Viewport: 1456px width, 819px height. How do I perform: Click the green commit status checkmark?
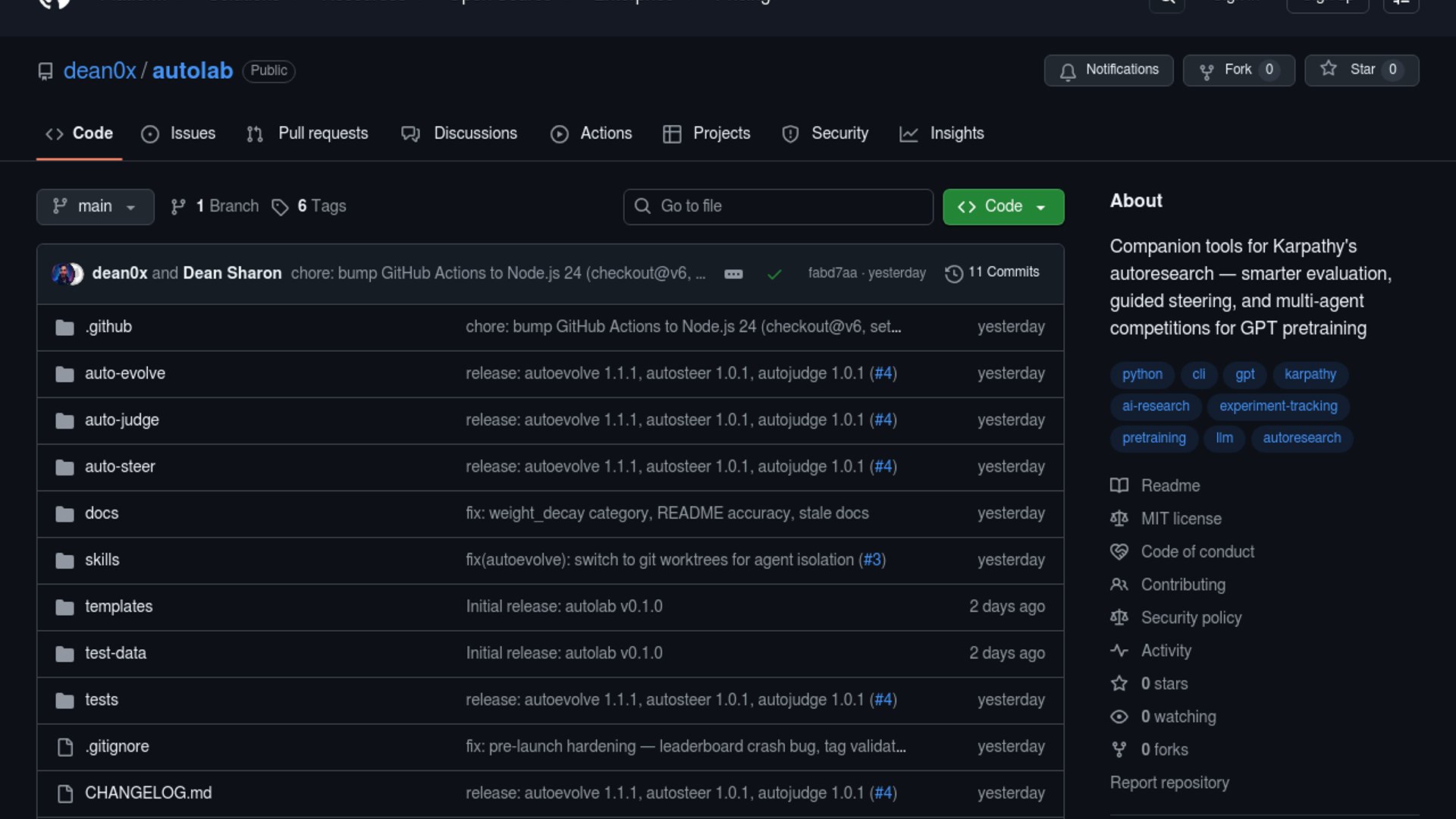tap(774, 274)
